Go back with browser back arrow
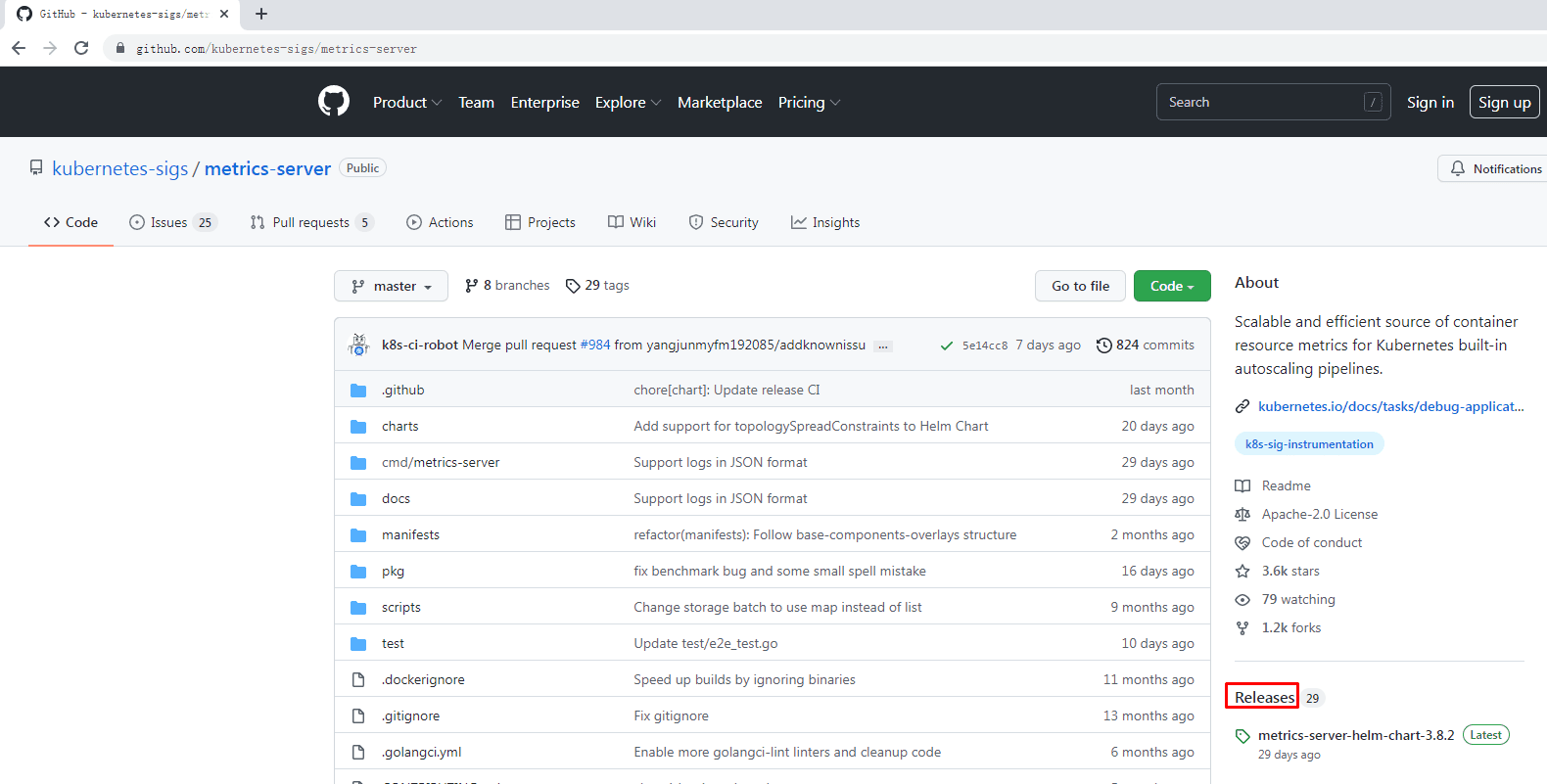 click(x=19, y=48)
